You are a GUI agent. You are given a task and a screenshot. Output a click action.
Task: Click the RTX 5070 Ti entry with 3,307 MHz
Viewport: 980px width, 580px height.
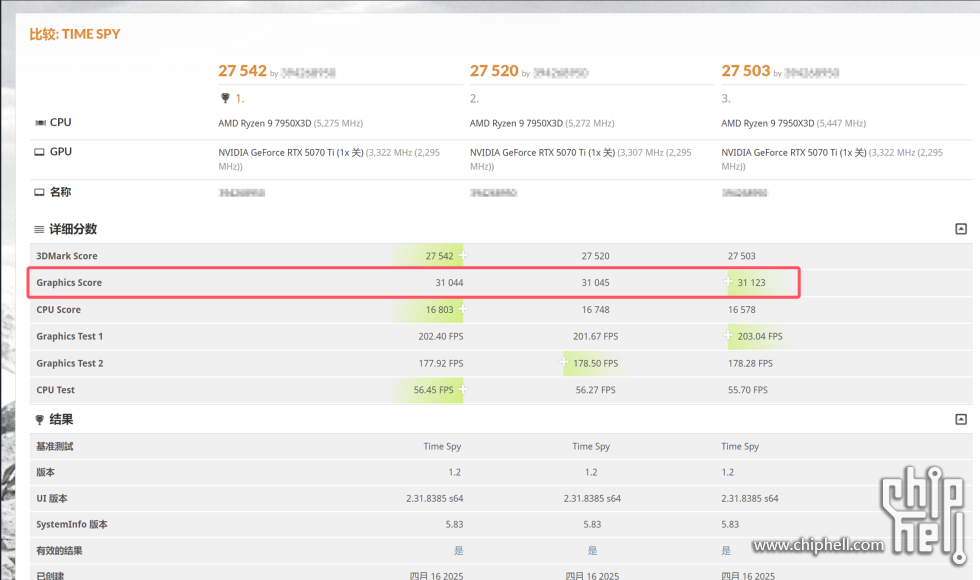(x=581, y=159)
